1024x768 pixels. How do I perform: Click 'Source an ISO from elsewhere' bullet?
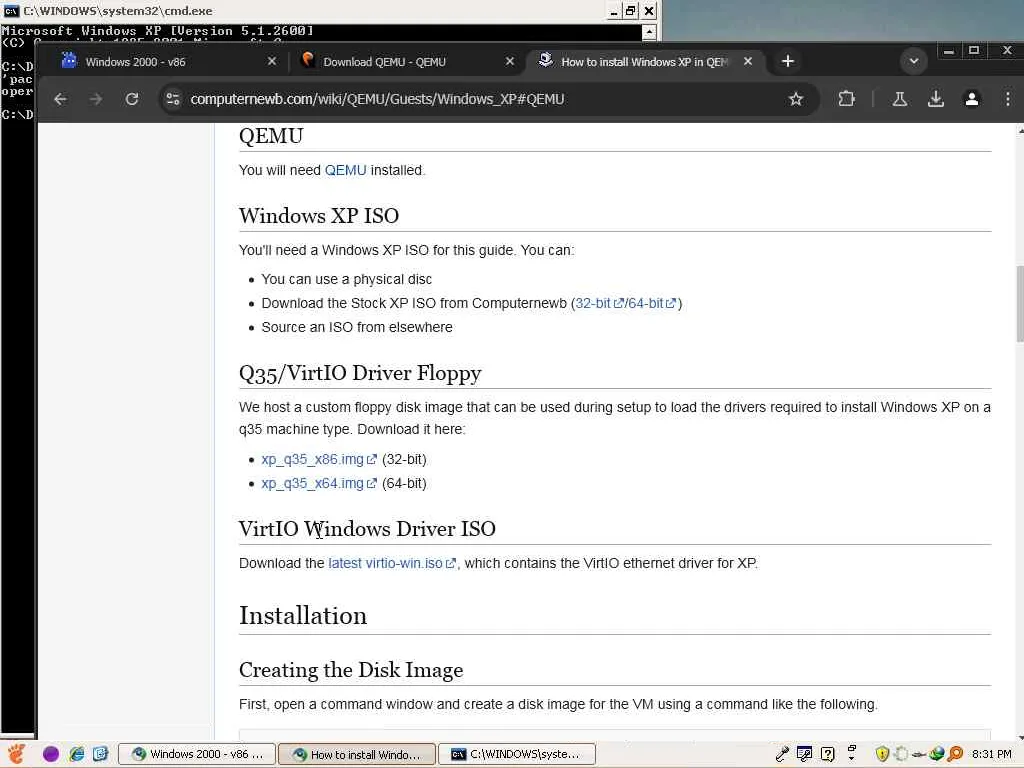(x=357, y=328)
